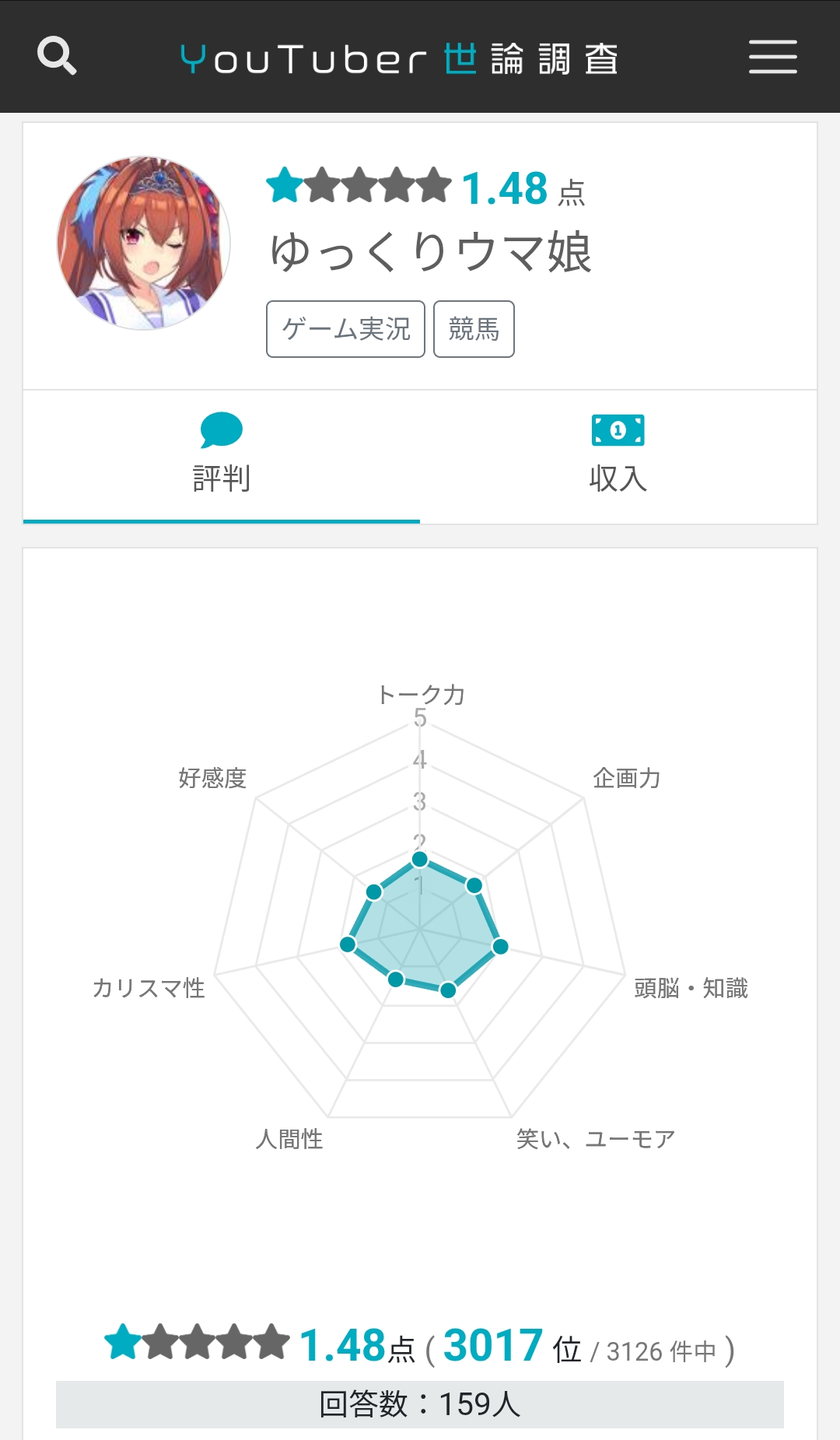Screen dimensions: 840x1440
Task: Click the トーク力 data point on radar chart
Action: (420, 860)
